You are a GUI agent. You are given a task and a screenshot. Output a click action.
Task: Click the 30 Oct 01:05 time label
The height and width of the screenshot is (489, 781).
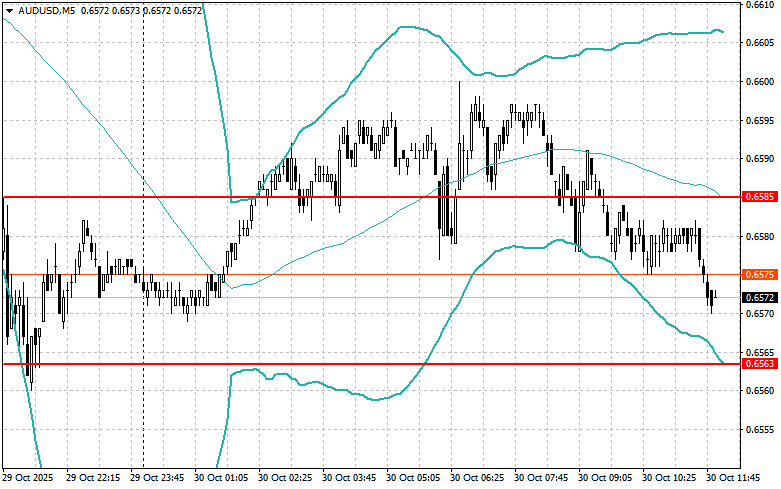(x=221, y=478)
